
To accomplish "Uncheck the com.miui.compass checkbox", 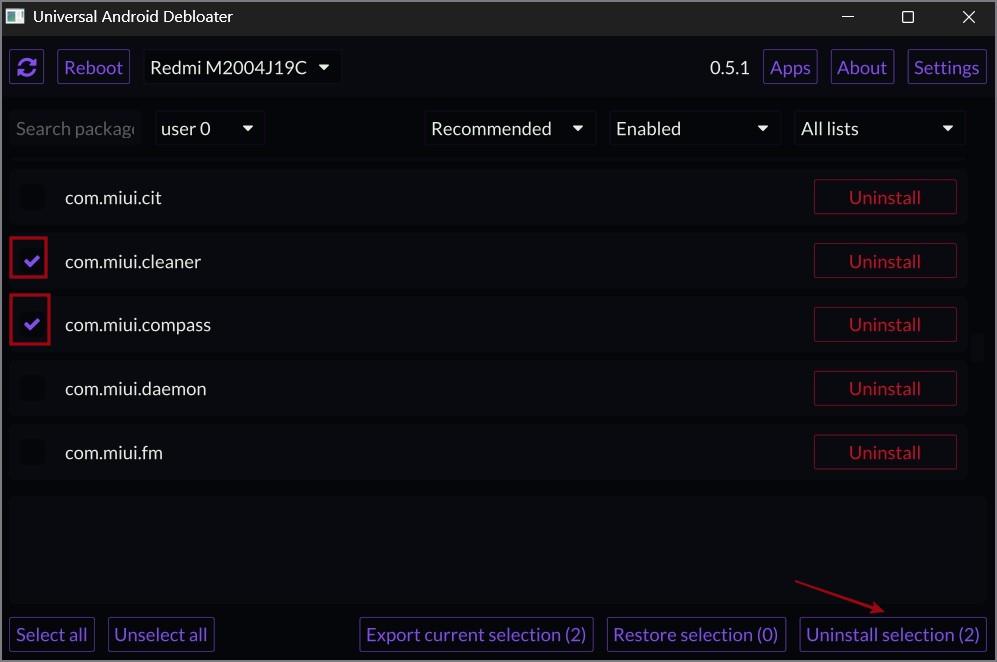I will point(31,324).
